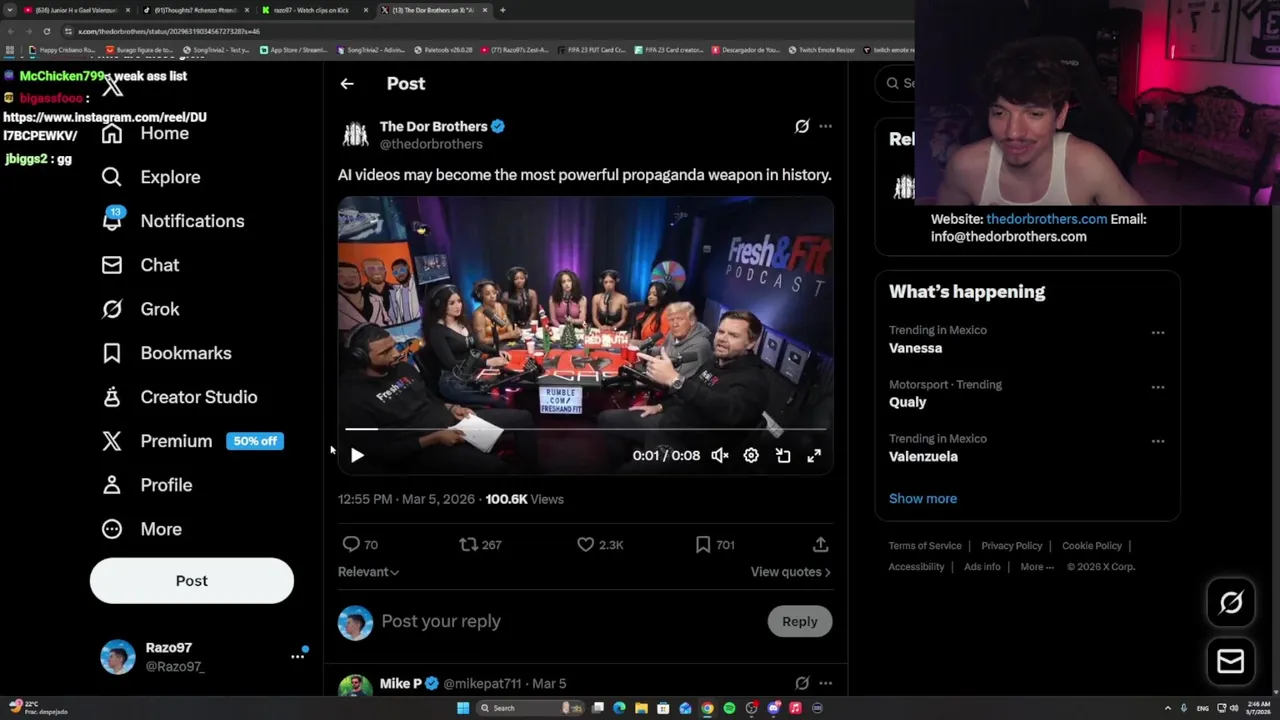Open the More menu in sidebar
The width and height of the screenshot is (1280, 720).
(x=141, y=529)
